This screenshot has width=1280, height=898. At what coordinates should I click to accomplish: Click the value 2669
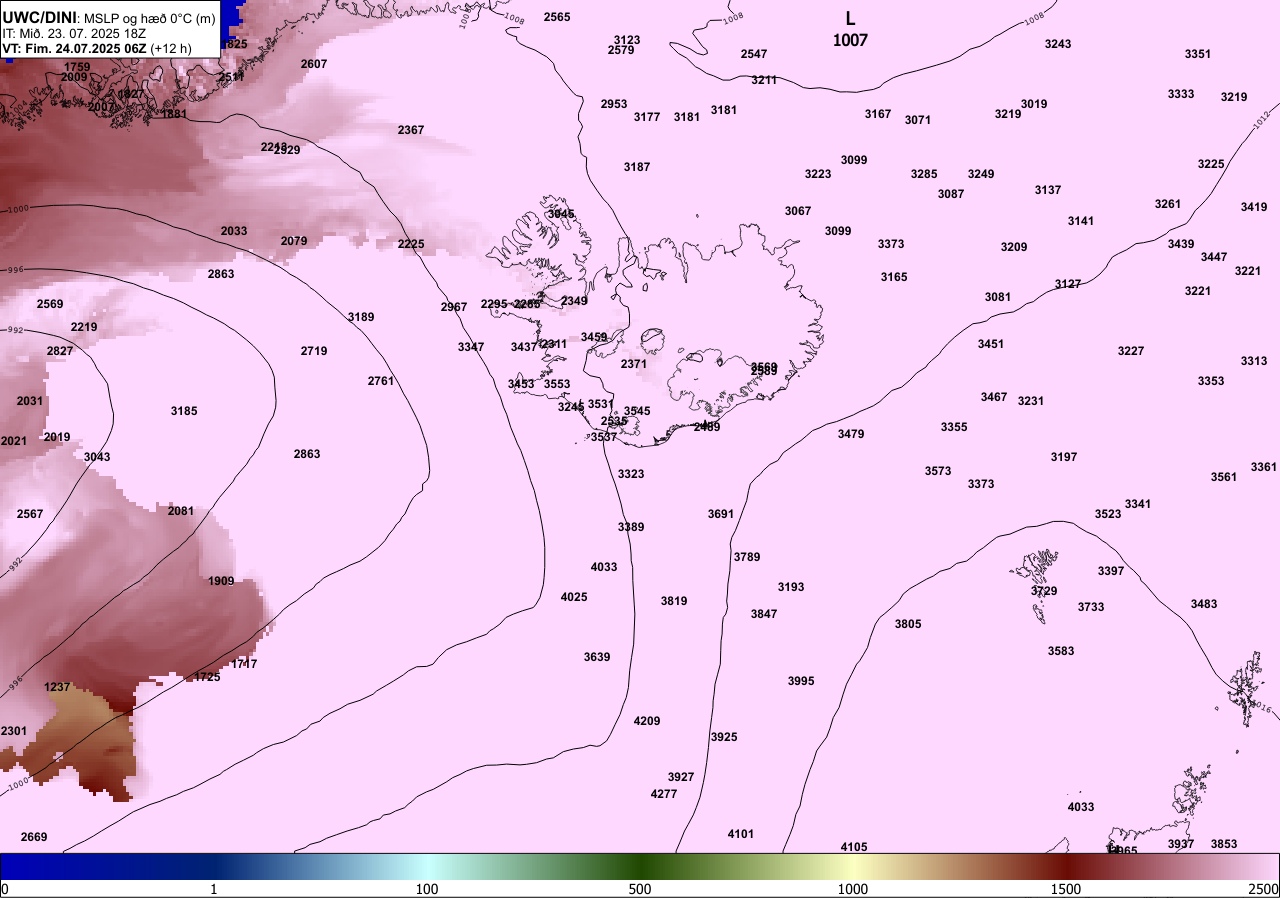click(x=34, y=837)
